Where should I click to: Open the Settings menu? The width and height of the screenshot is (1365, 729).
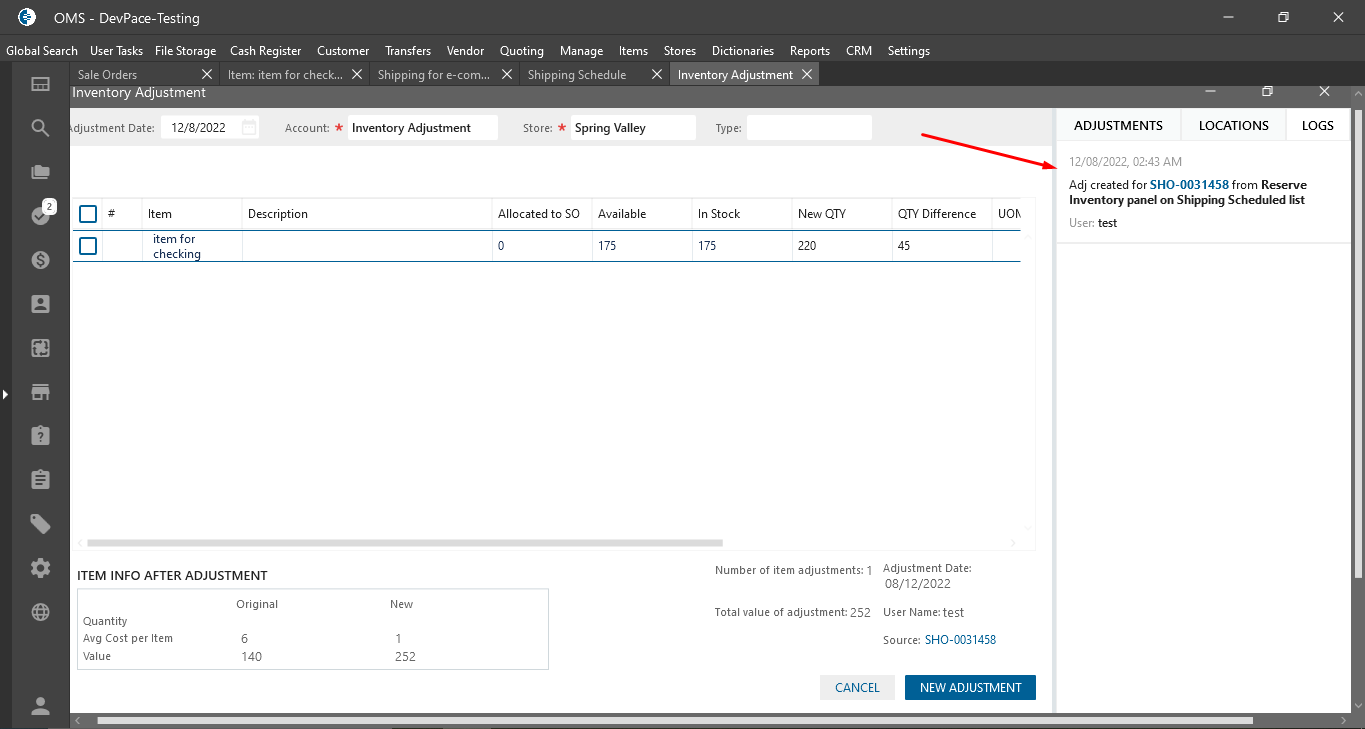pyautogui.click(x=909, y=51)
